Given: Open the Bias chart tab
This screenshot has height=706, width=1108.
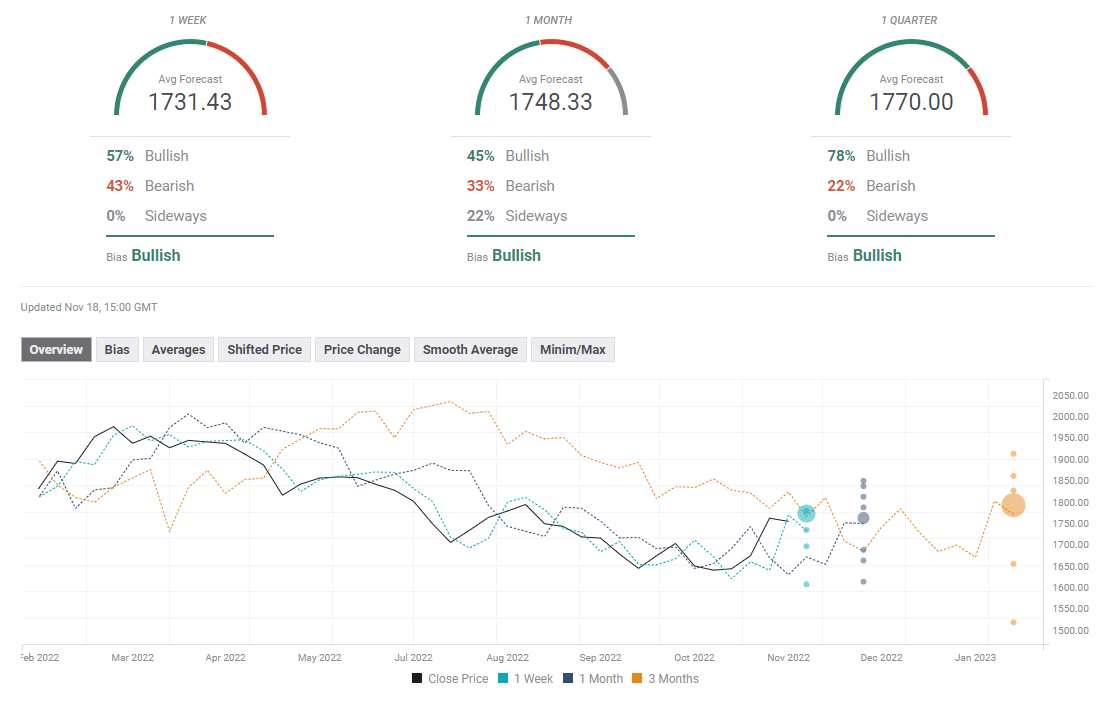Looking at the screenshot, I should (117, 349).
